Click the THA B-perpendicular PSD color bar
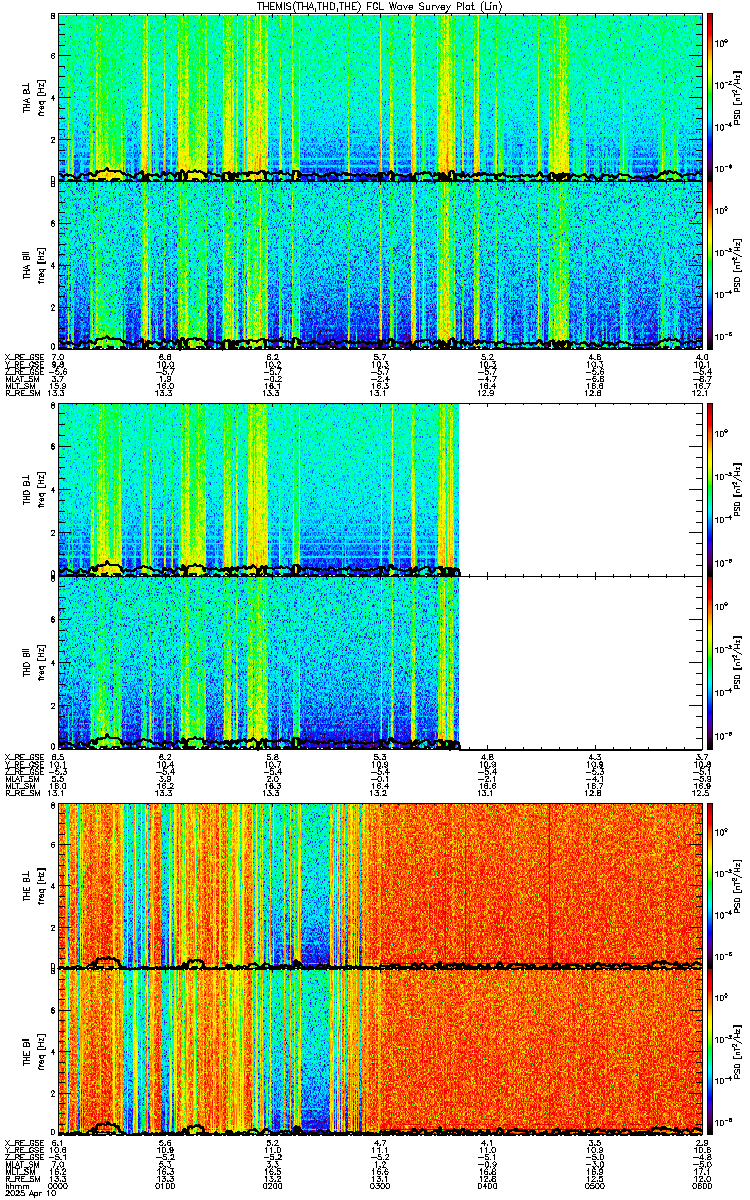 pyautogui.click(x=711, y=96)
